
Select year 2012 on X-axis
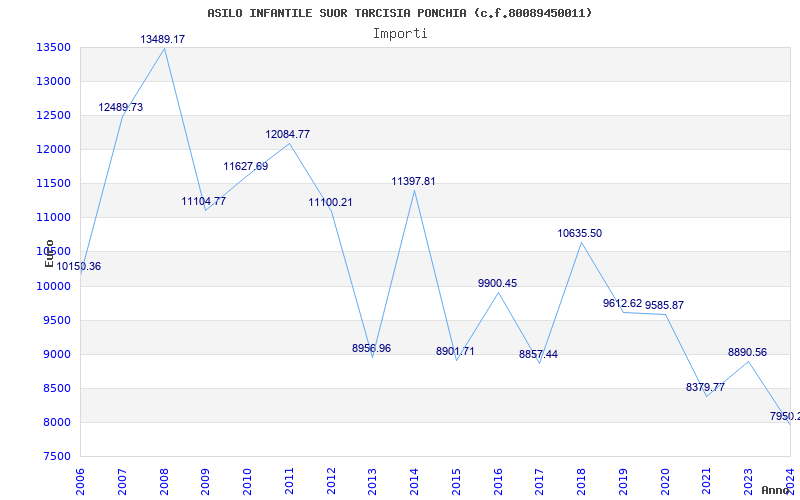(x=331, y=481)
